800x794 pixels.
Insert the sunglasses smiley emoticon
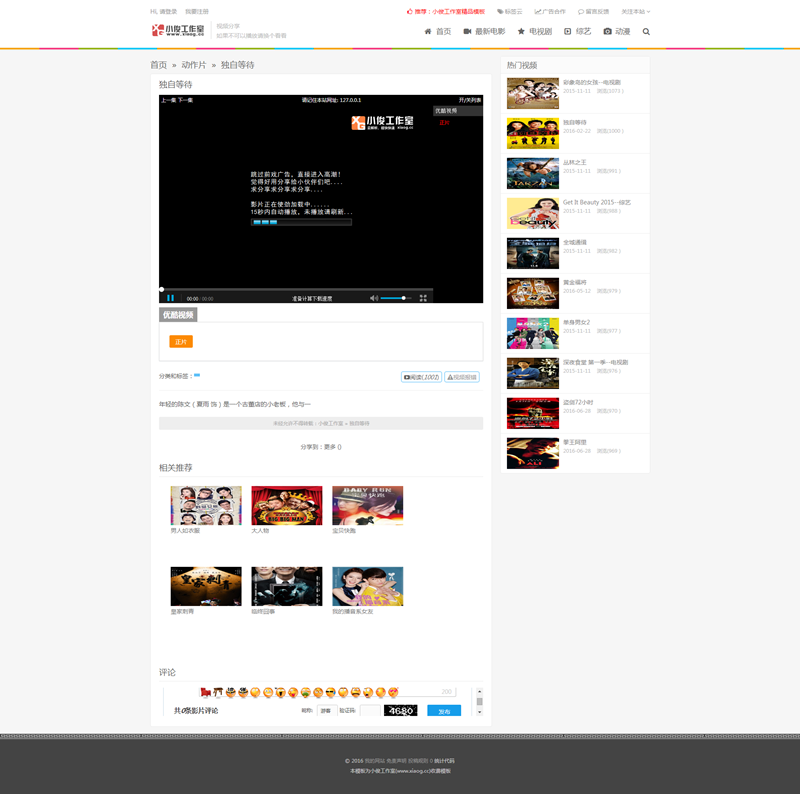330,692
